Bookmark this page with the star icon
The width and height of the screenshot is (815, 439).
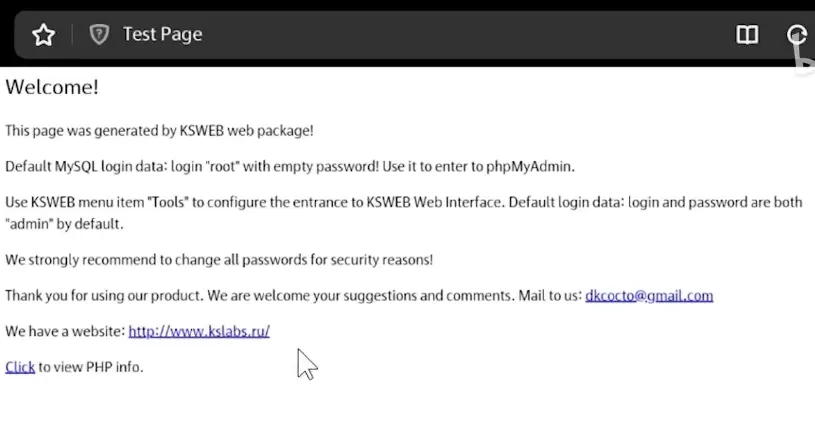point(43,35)
